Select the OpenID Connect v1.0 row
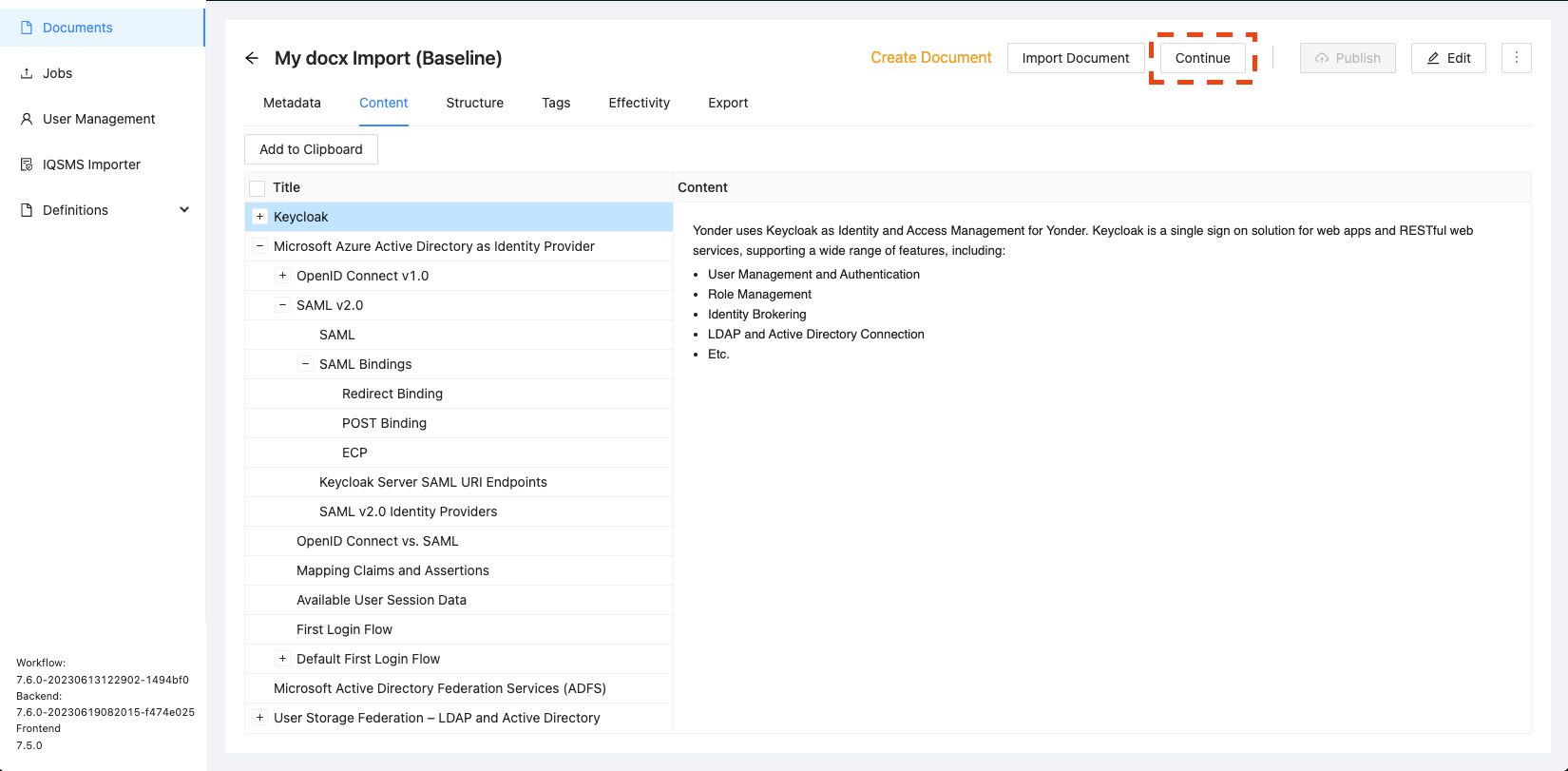The height and width of the screenshot is (771, 1568). click(459, 276)
